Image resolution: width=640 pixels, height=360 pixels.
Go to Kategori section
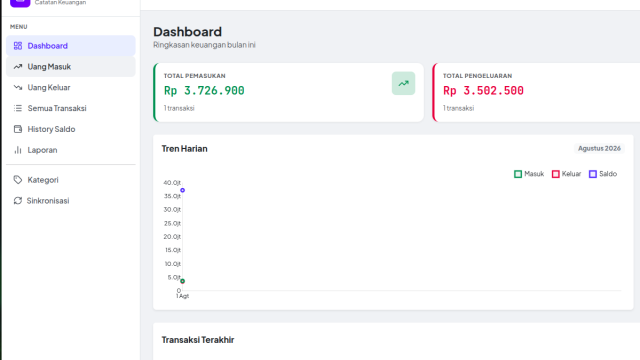pyautogui.click(x=71, y=180)
